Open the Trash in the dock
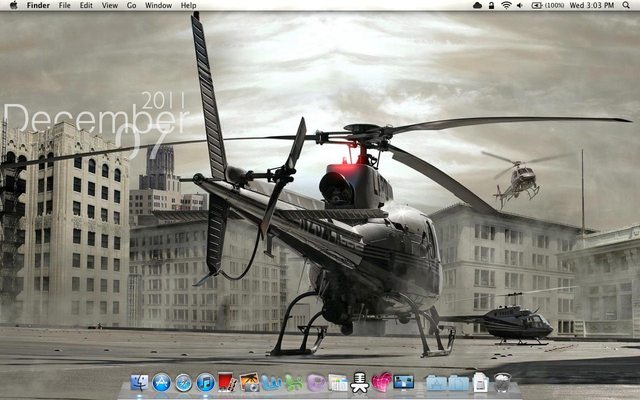This screenshot has width=640, height=400. [x=502, y=382]
